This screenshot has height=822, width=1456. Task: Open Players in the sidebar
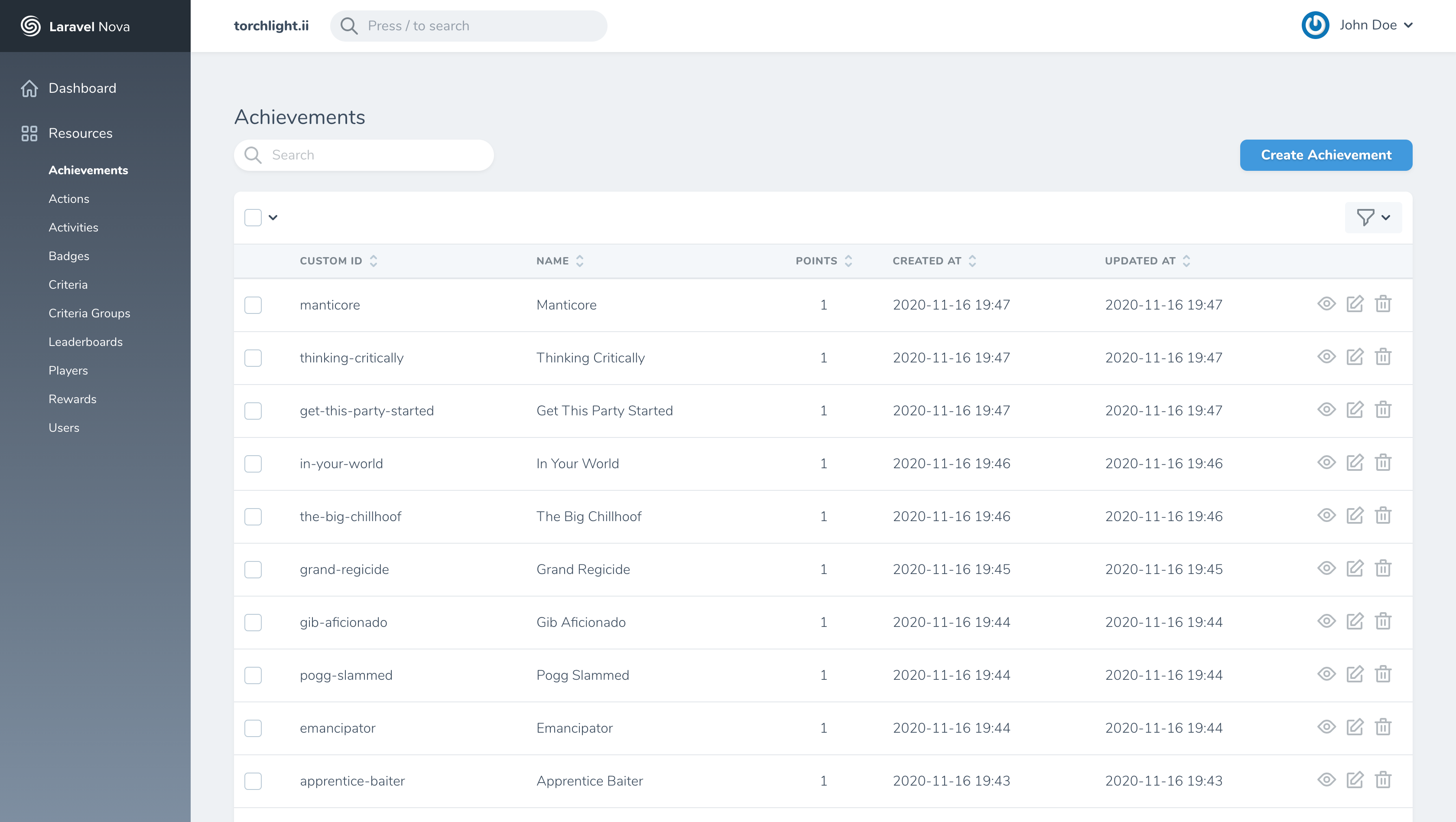[x=68, y=371]
